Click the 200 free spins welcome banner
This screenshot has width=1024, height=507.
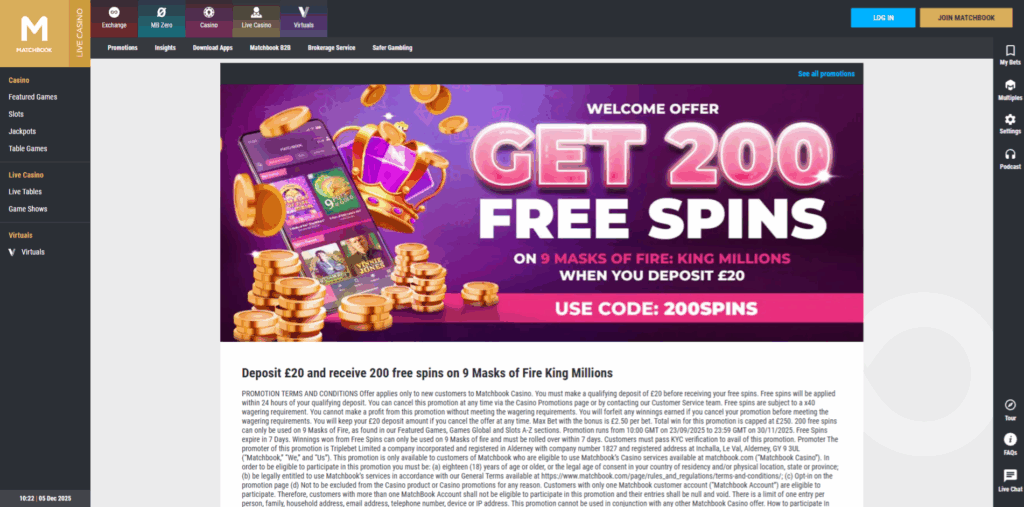pyautogui.click(x=541, y=213)
